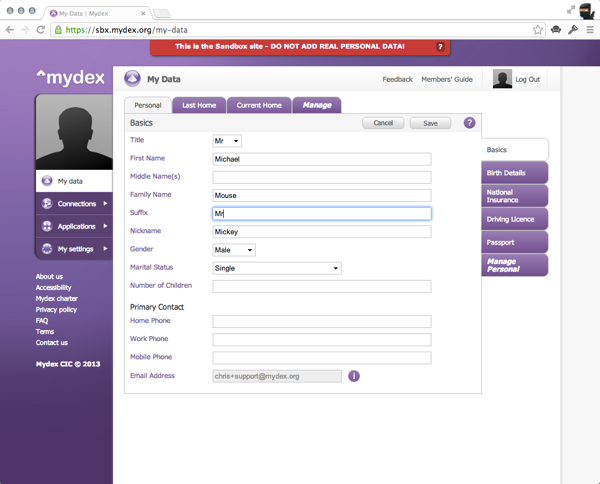The image size is (600, 484).
Task: Click the Save button
Action: [430, 123]
